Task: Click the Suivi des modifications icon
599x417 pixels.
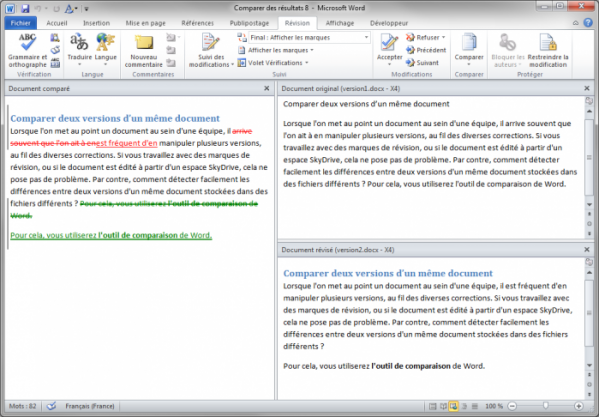Action: tap(210, 43)
